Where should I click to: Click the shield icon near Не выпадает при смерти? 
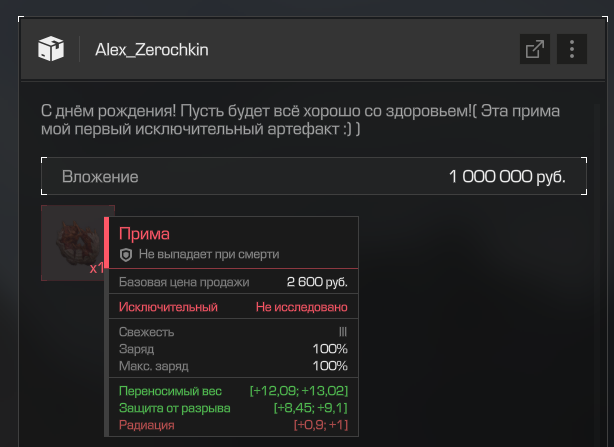(126, 255)
